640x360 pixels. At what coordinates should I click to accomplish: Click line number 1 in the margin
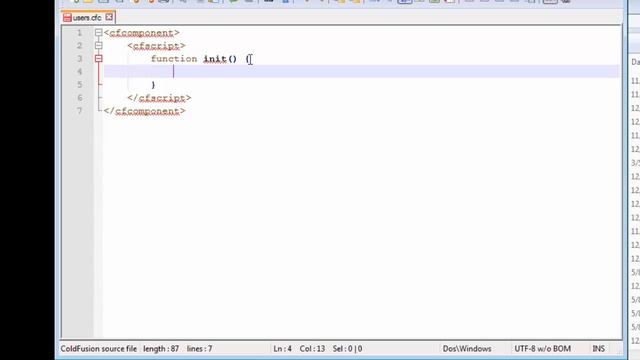pyautogui.click(x=80, y=33)
